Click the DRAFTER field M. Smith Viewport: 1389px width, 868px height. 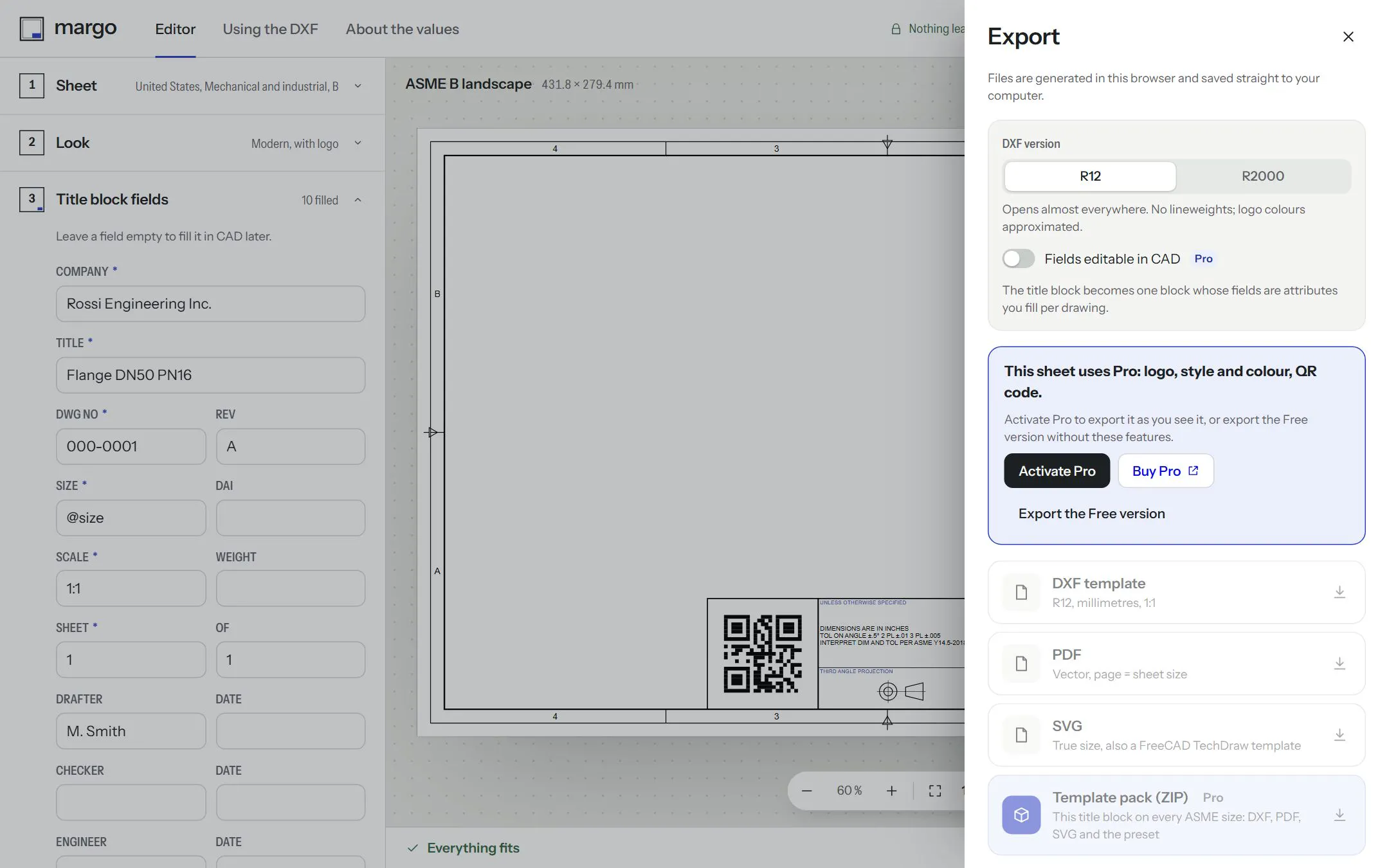pyautogui.click(x=131, y=731)
